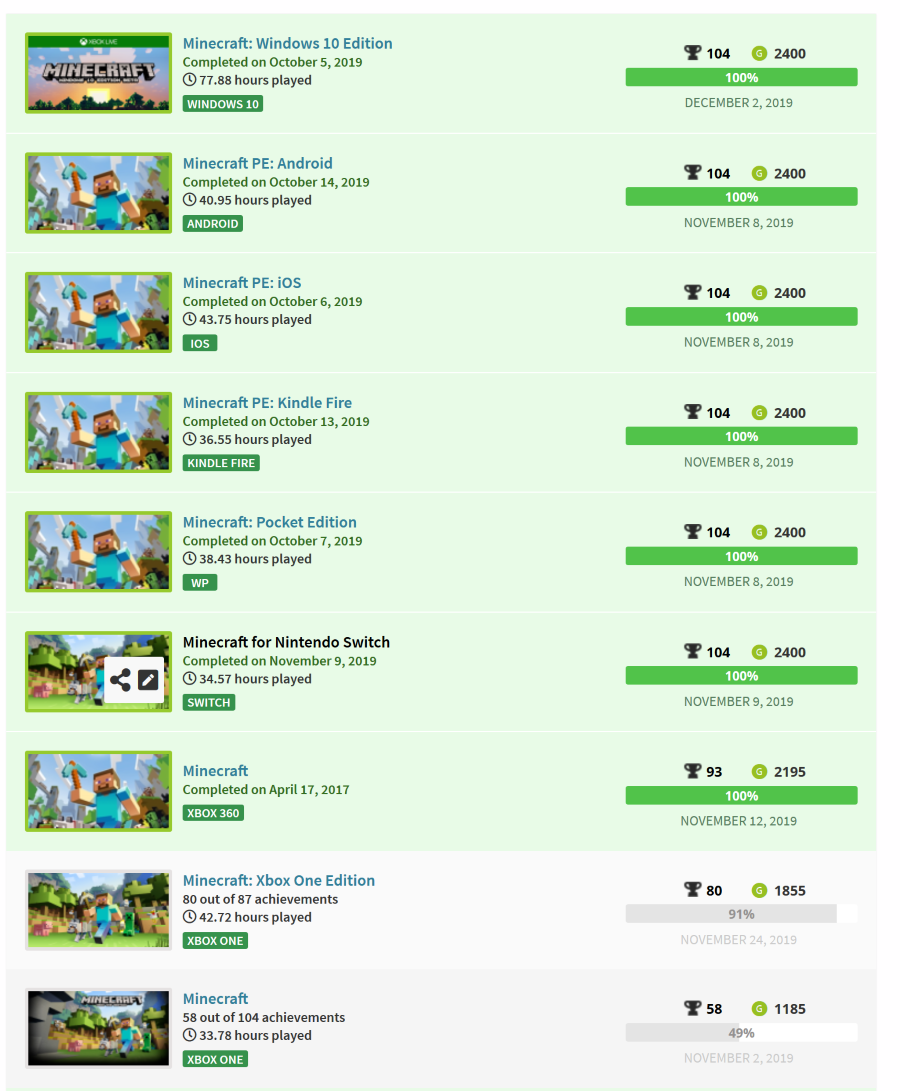This screenshot has width=900, height=1091.
Task: Click the share icon on Nintendo Switch thumbnail
Action: click(x=120, y=680)
